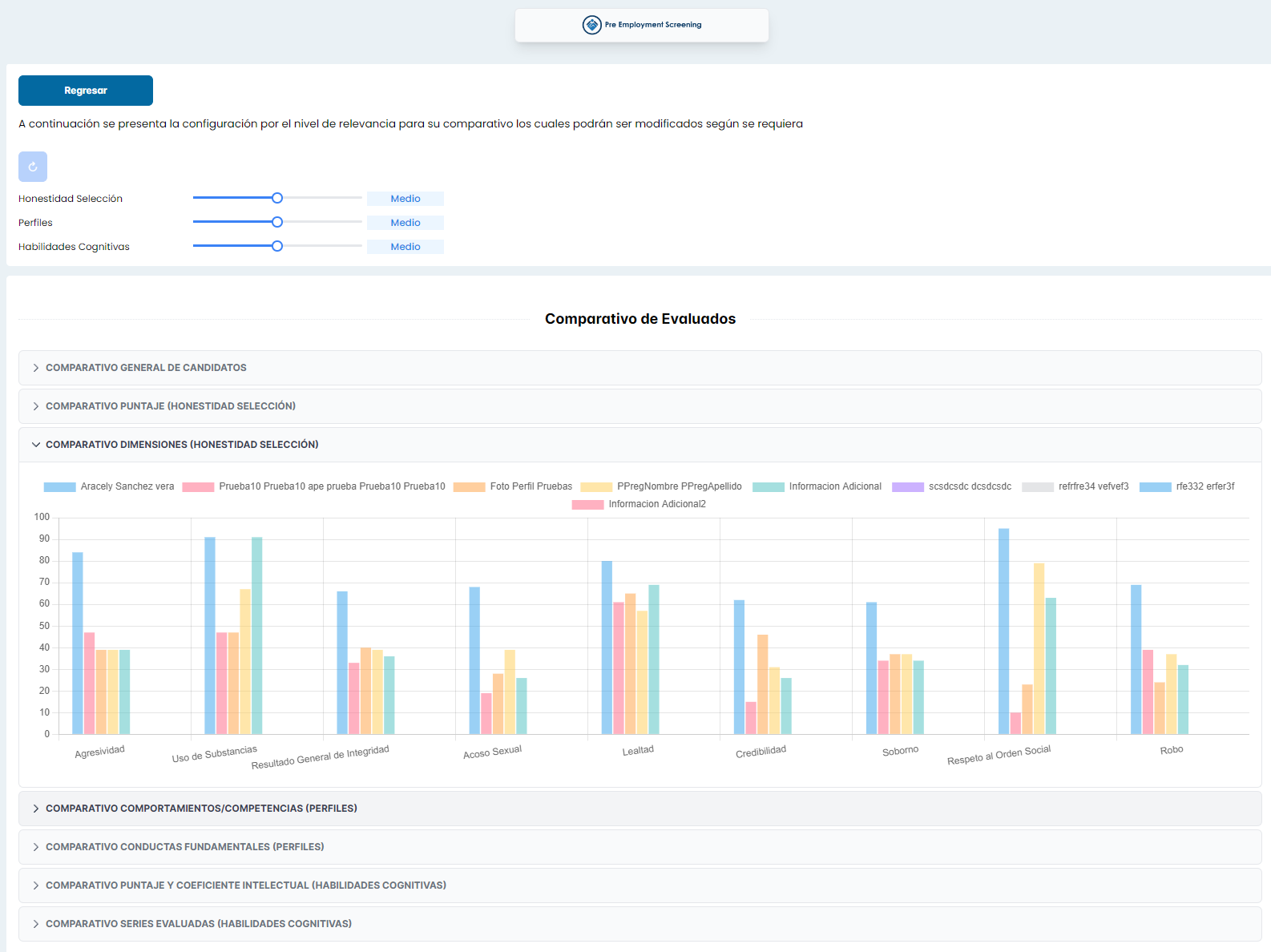Click the refresh configuration icon button
The image size is (1271, 952).
33,167
